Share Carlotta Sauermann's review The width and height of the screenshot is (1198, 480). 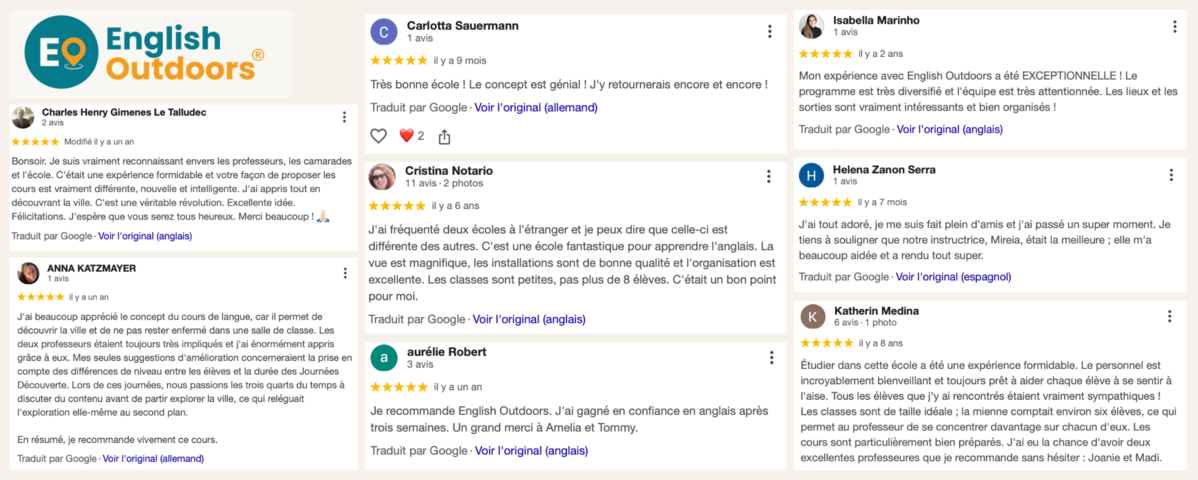tap(445, 136)
